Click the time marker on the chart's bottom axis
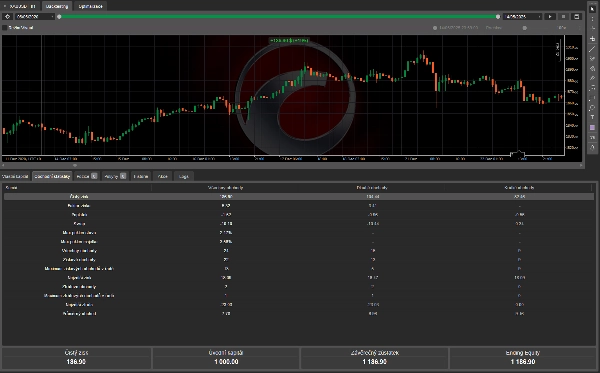600x373 pixels. pos(517,154)
